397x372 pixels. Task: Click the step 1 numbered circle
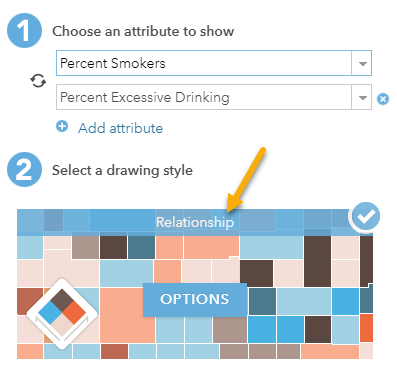(25, 30)
